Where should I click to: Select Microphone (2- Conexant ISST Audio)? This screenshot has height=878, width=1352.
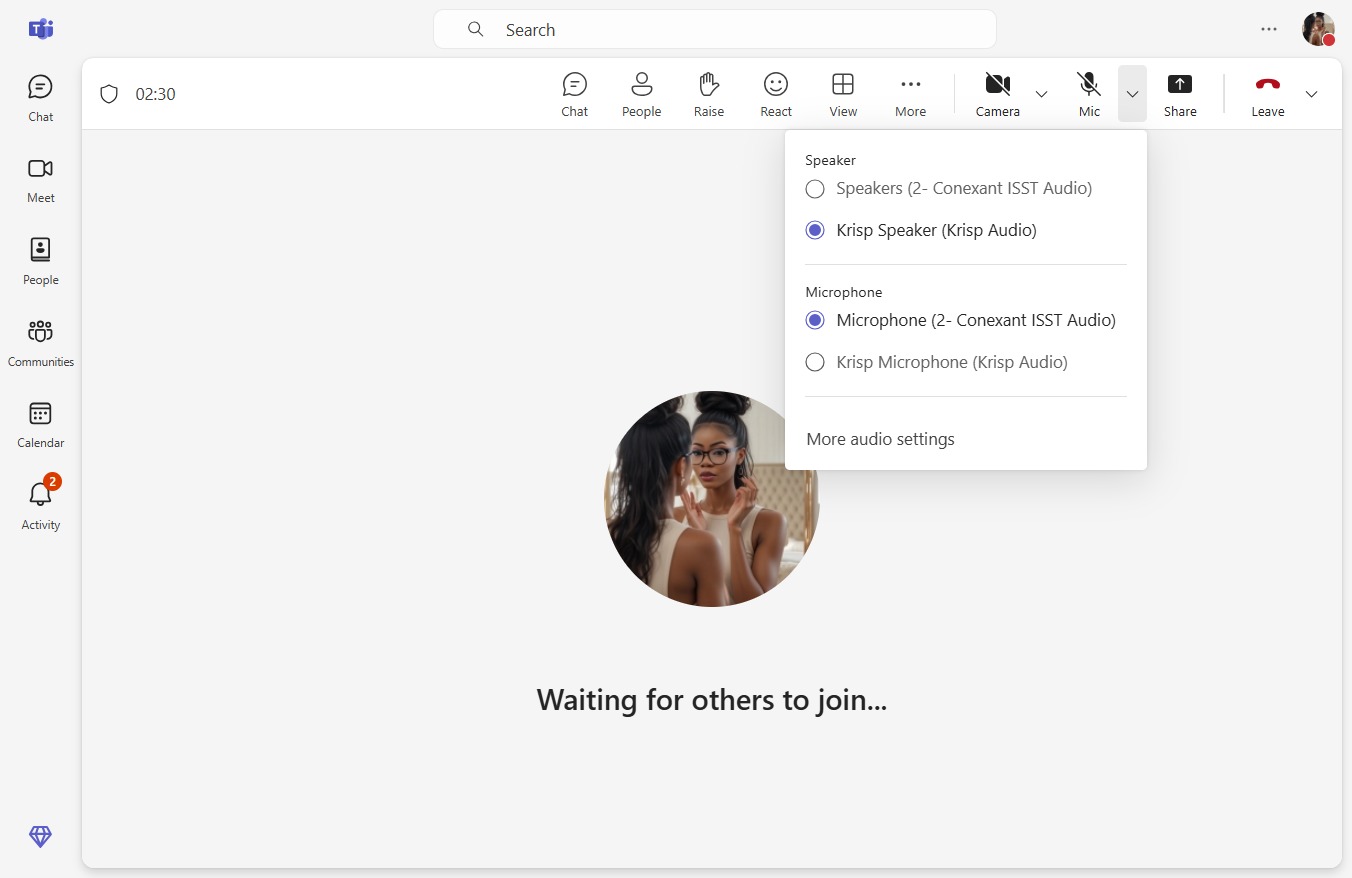pos(960,320)
